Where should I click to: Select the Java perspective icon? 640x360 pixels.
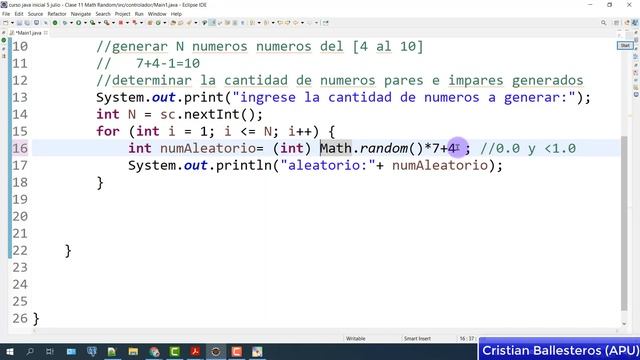[635, 23]
